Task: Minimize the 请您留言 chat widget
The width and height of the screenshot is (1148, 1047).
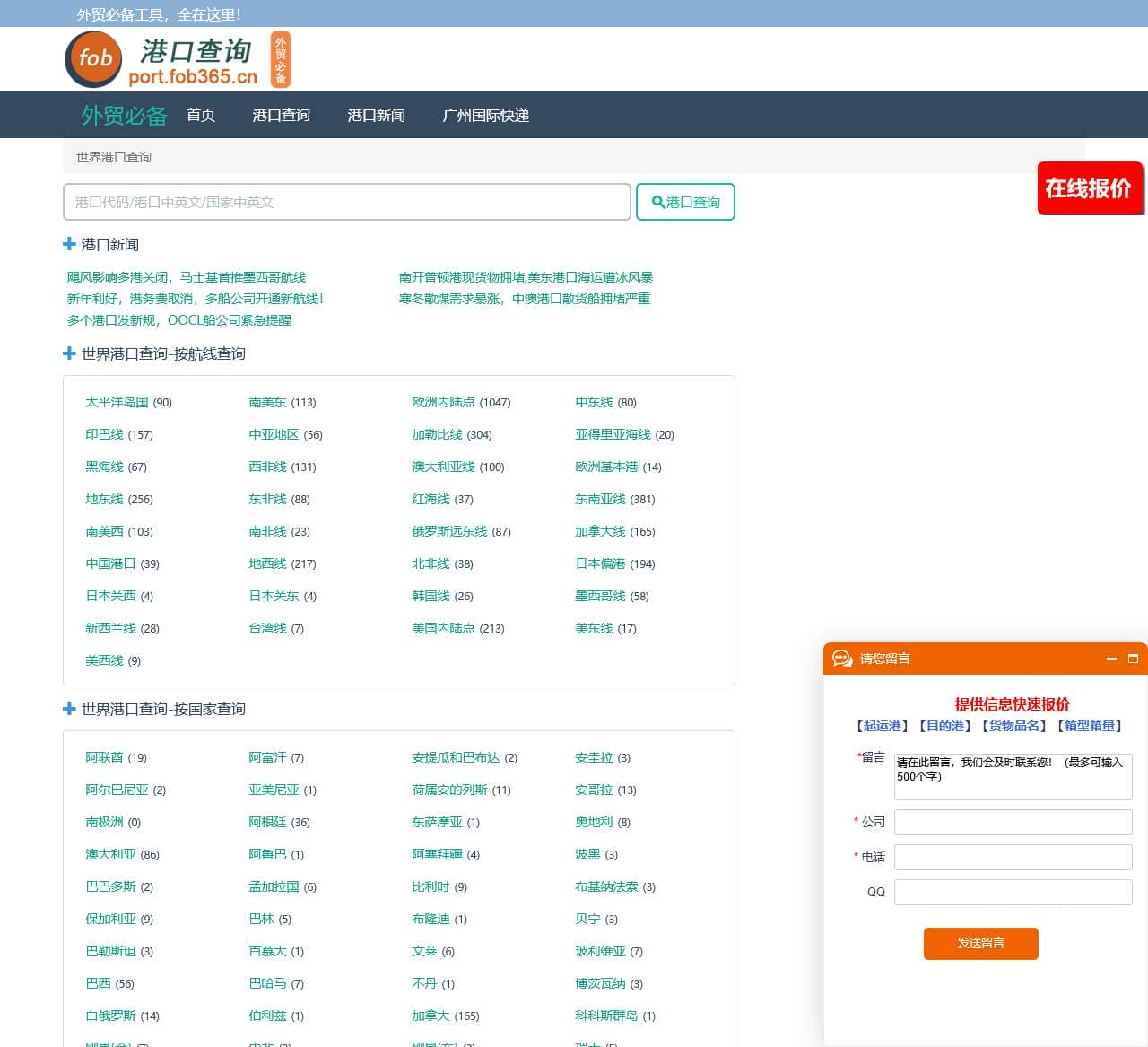Action: (1111, 659)
